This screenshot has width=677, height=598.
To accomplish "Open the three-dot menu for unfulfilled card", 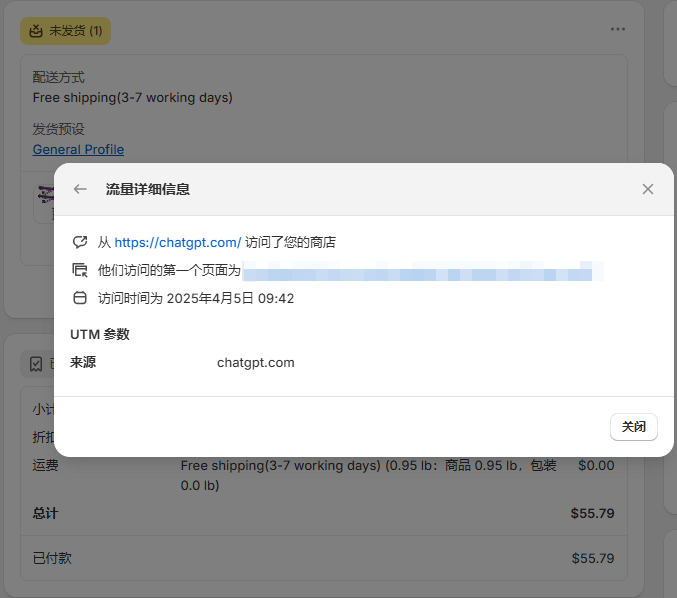I will [617, 29].
